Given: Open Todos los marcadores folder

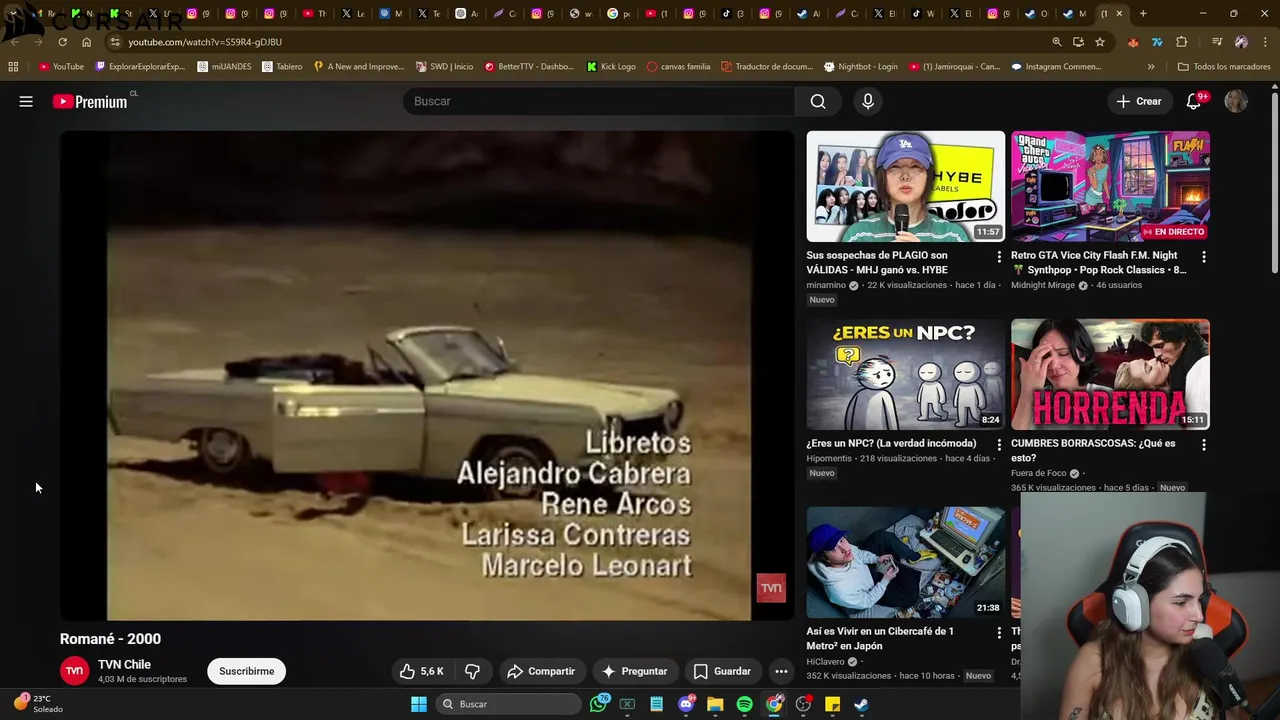Looking at the screenshot, I should coord(1224,67).
